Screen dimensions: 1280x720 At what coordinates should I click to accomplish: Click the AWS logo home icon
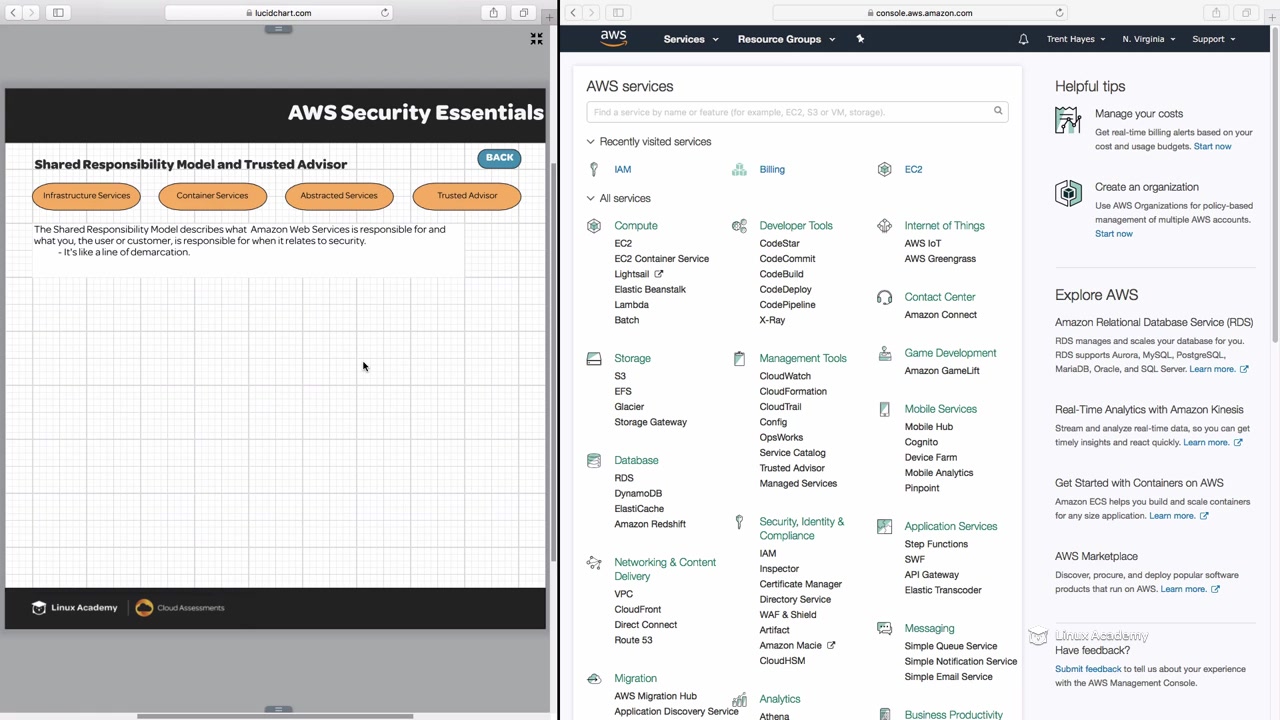coord(613,38)
